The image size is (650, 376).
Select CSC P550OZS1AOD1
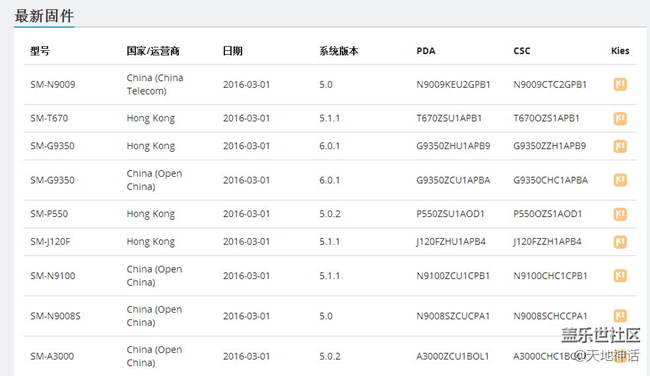coord(548,214)
